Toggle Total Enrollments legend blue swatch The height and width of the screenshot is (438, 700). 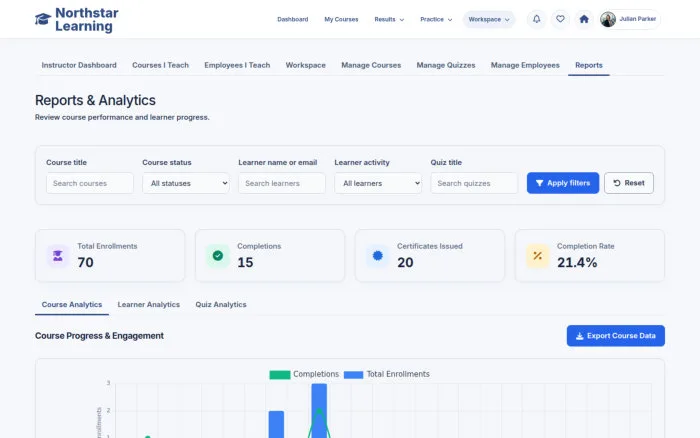pyautogui.click(x=354, y=375)
